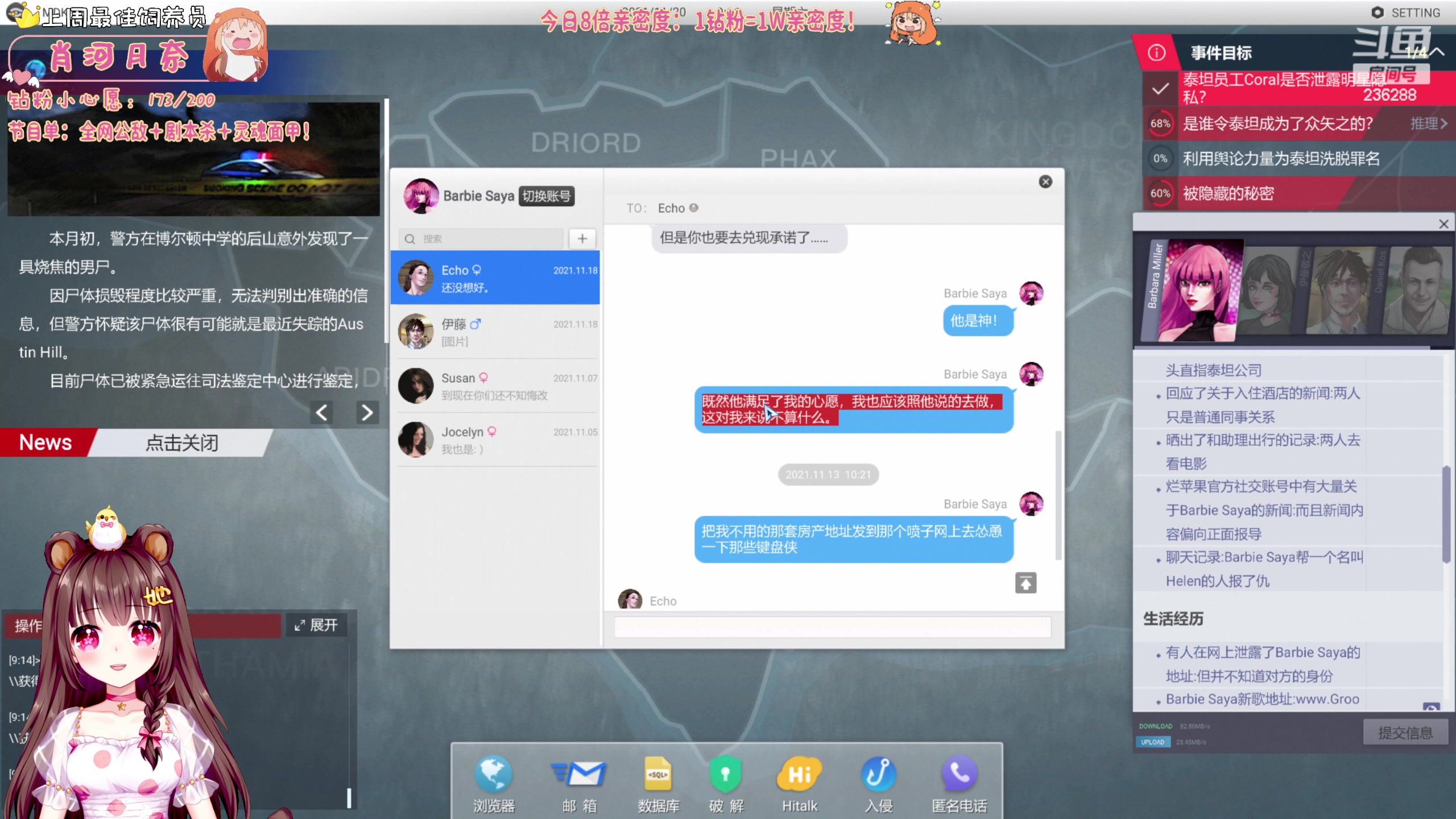Click scroll-to-top arrow icon in chat
Image resolution: width=1456 pixels, height=819 pixels.
(x=1025, y=583)
